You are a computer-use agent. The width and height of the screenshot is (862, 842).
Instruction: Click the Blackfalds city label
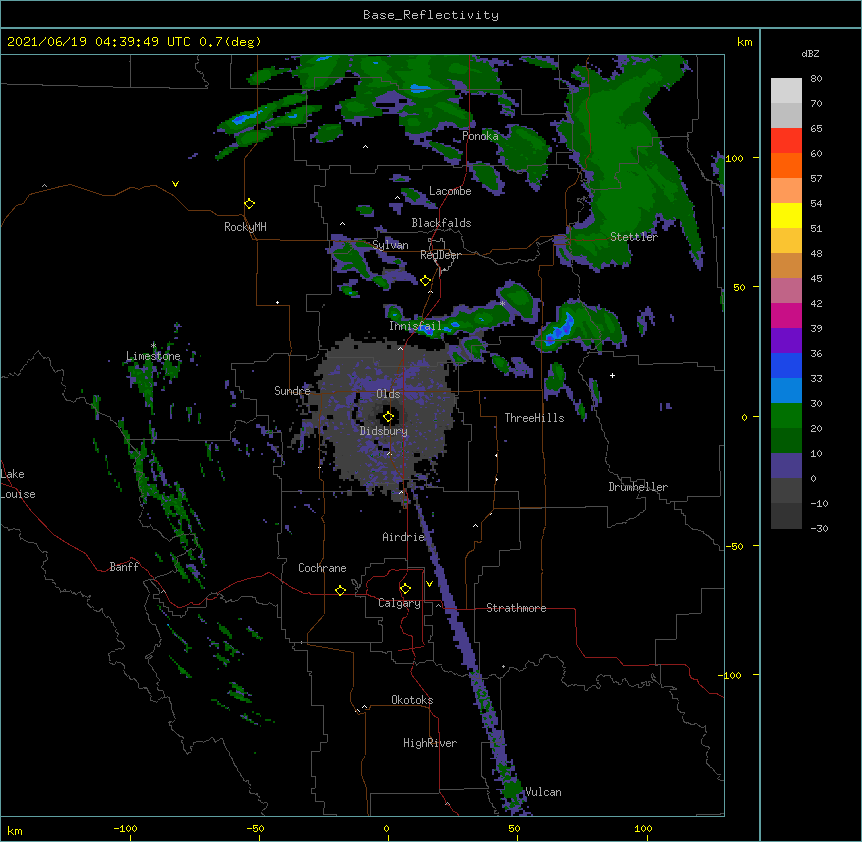(x=441, y=223)
